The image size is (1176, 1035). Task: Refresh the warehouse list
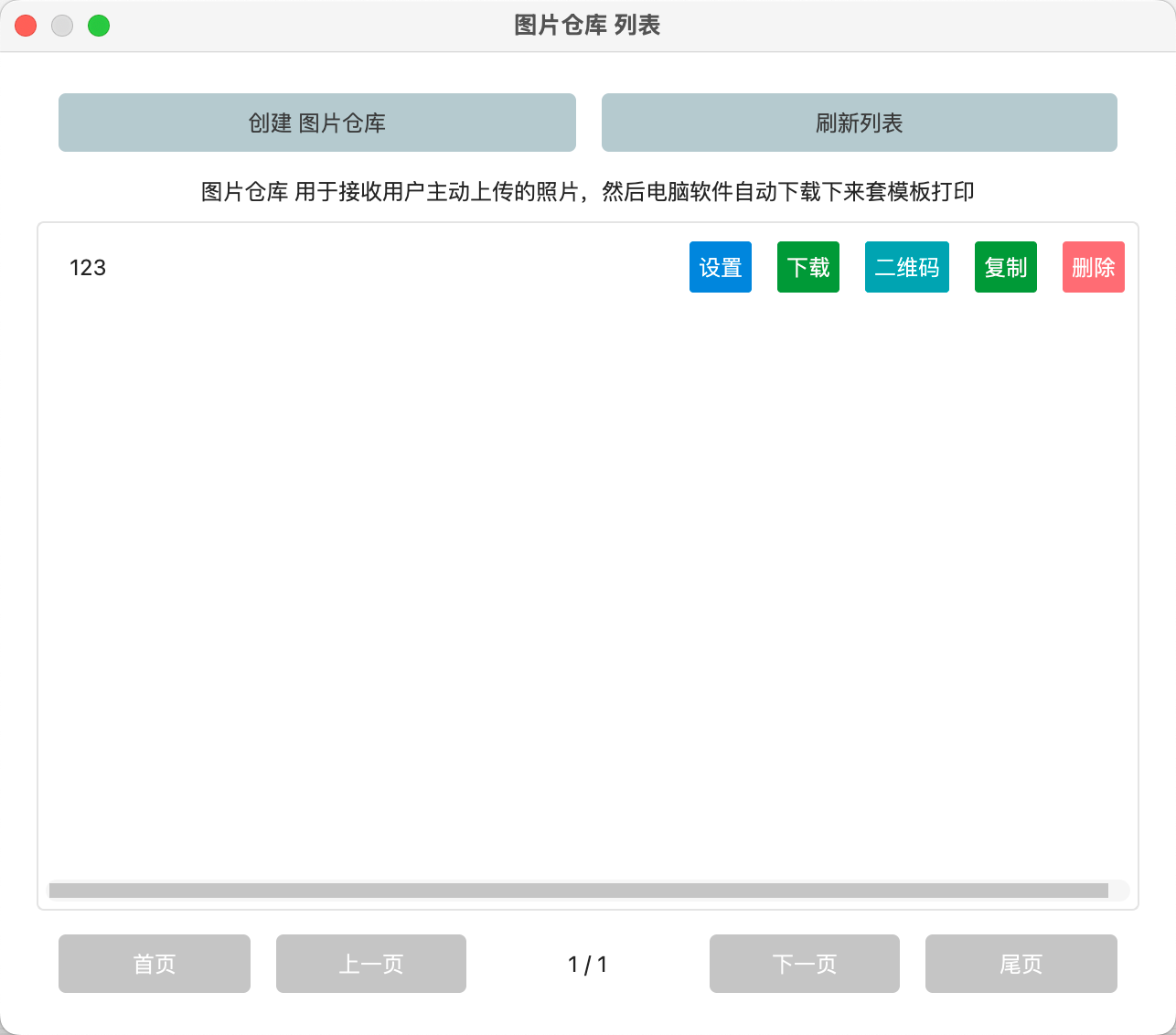[859, 122]
